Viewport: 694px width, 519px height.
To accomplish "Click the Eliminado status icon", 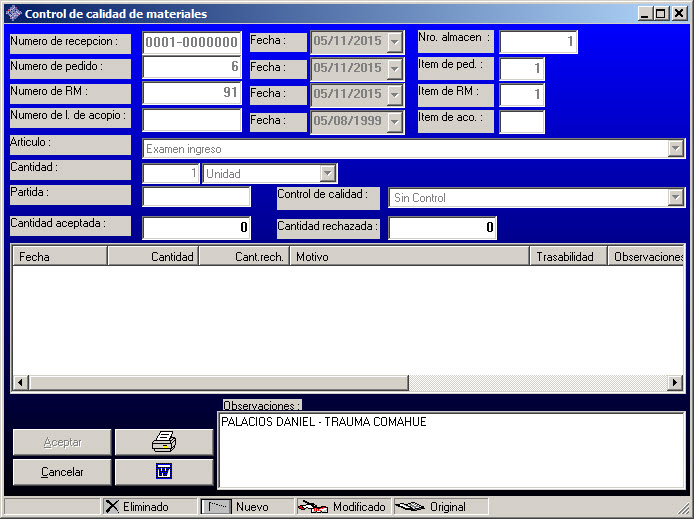I will coord(113,507).
